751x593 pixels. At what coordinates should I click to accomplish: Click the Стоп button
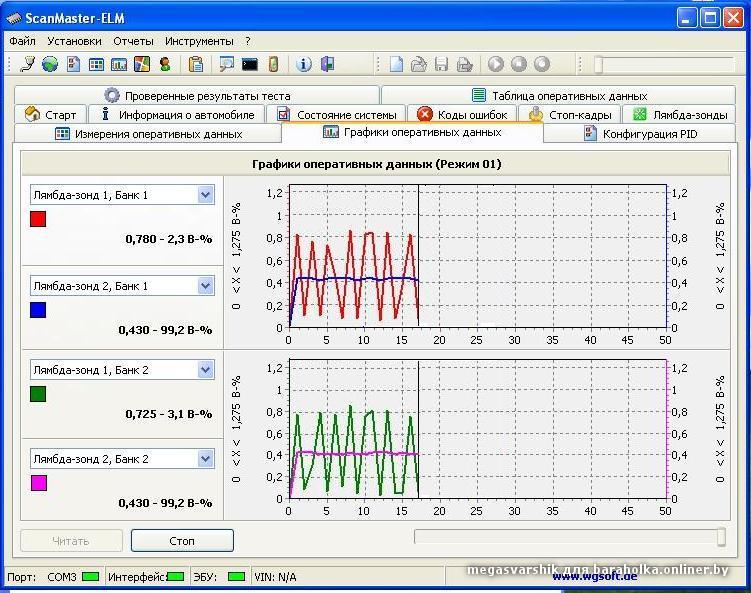click(182, 540)
